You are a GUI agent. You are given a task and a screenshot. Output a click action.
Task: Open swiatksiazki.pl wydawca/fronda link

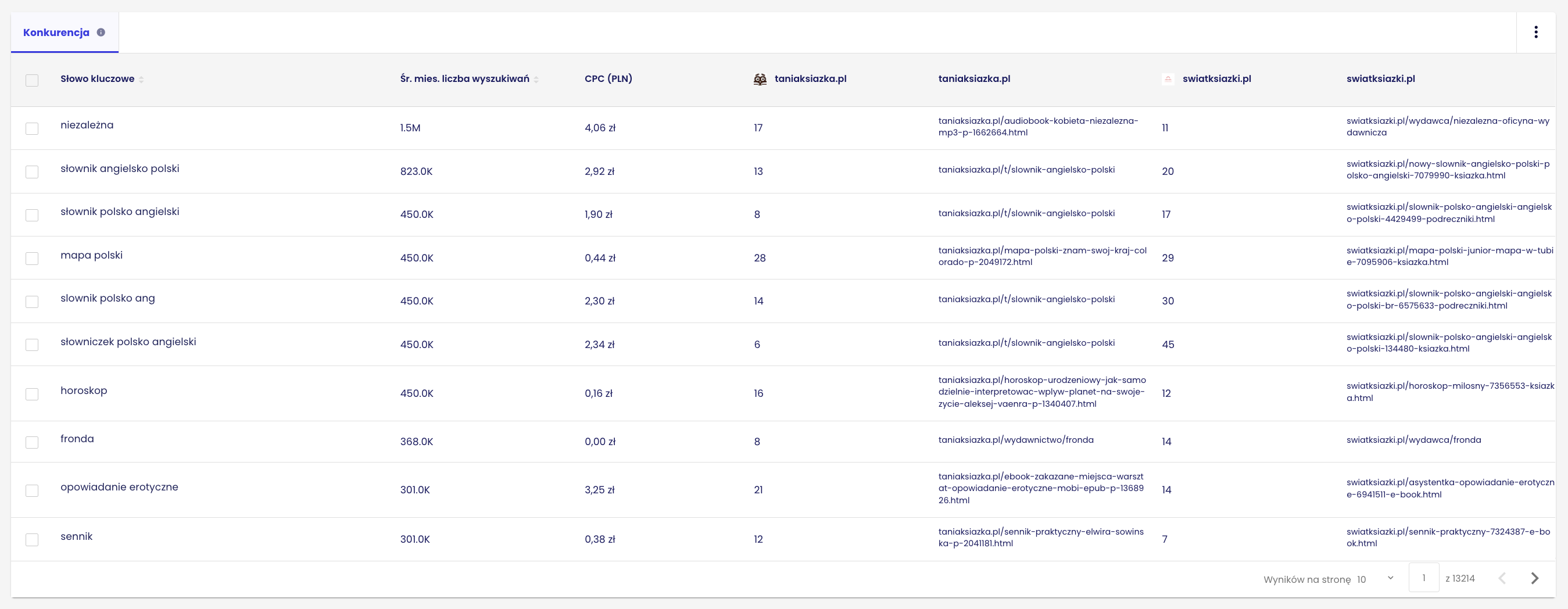1413,440
